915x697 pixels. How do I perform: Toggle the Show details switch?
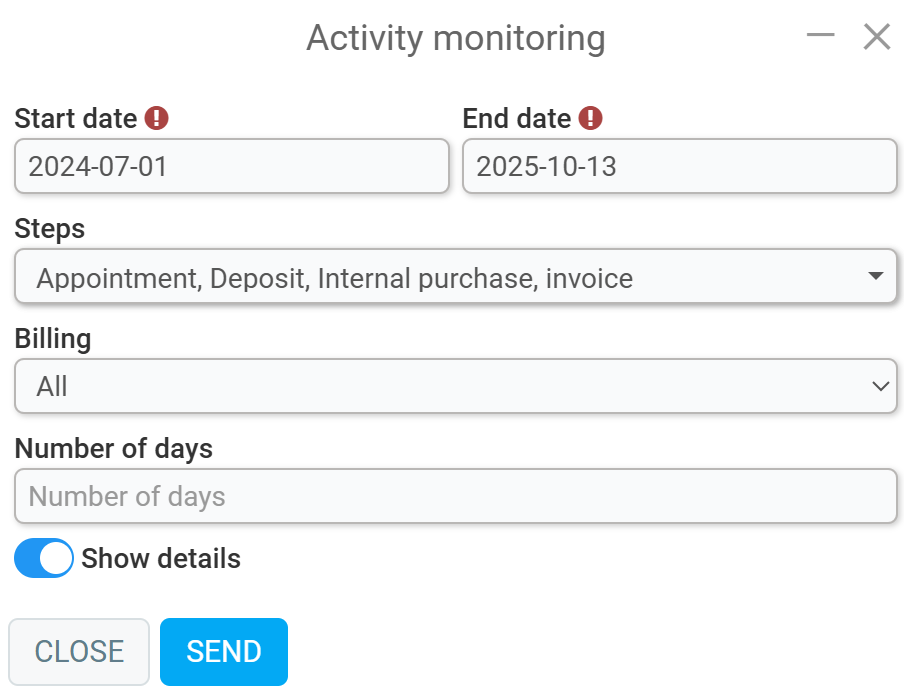pyautogui.click(x=44, y=558)
